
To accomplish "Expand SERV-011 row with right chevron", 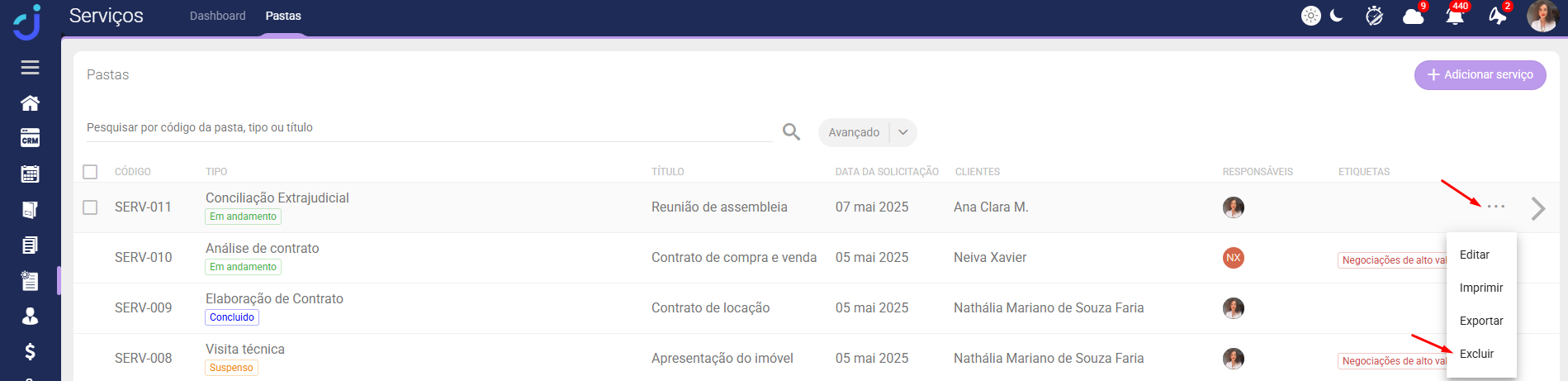I will click(x=1537, y=208).
